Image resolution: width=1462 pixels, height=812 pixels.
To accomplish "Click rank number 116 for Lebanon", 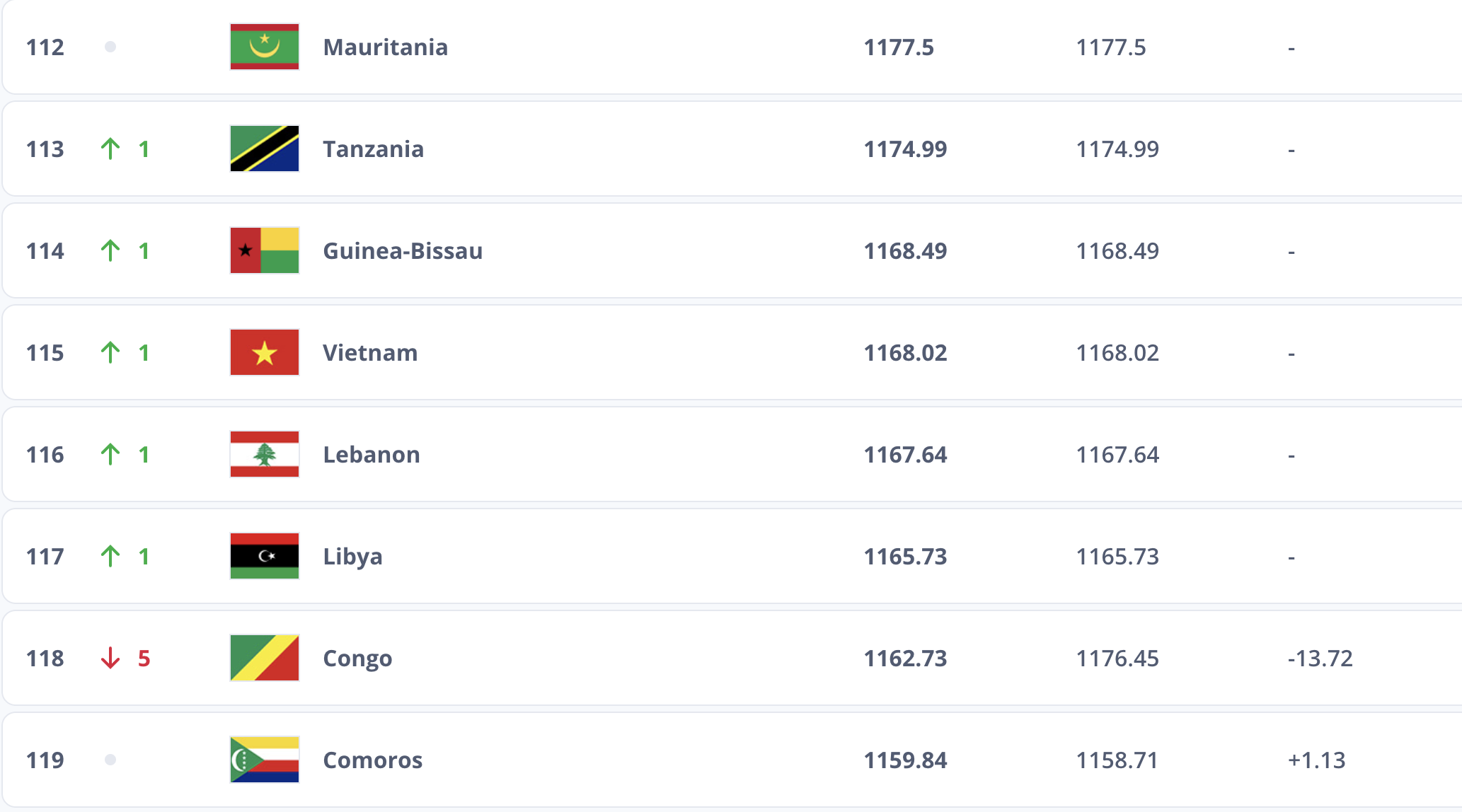I will point(45,455).
